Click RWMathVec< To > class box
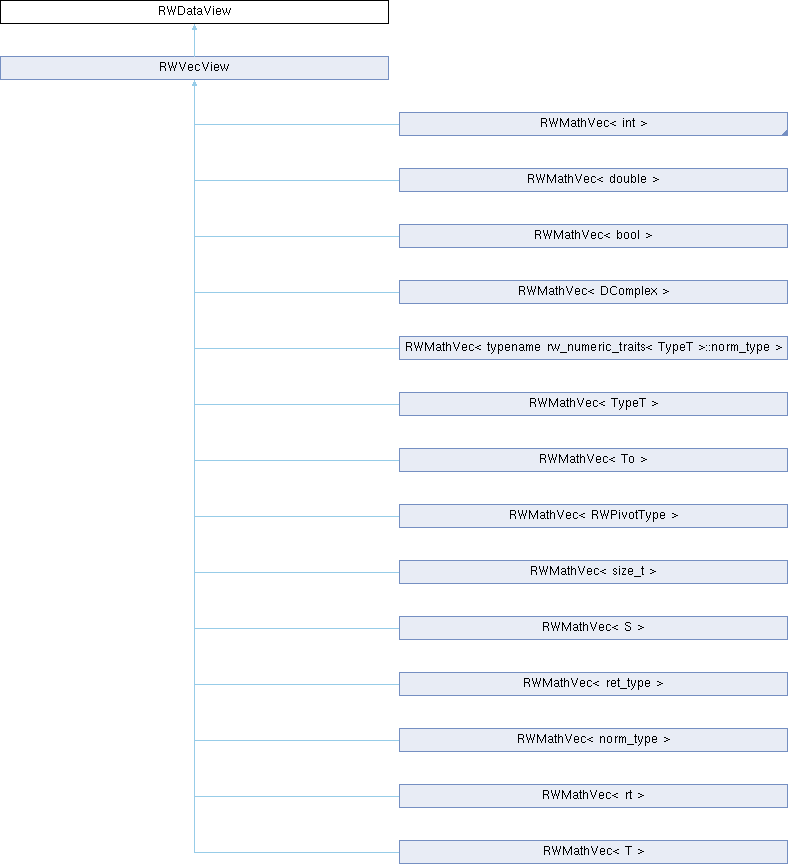 (593, 460)
